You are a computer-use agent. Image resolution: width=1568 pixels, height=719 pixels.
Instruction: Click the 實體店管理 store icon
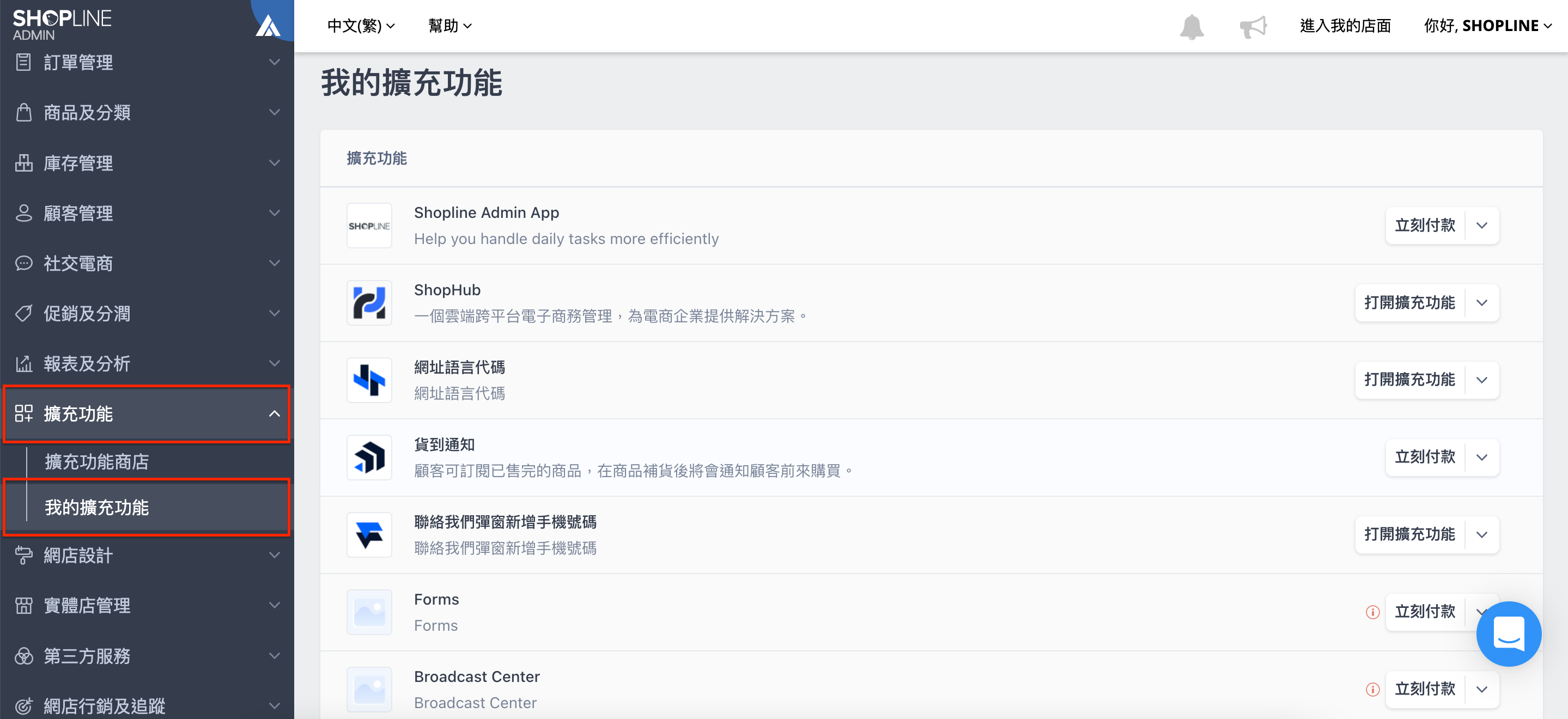coord(23,605)
